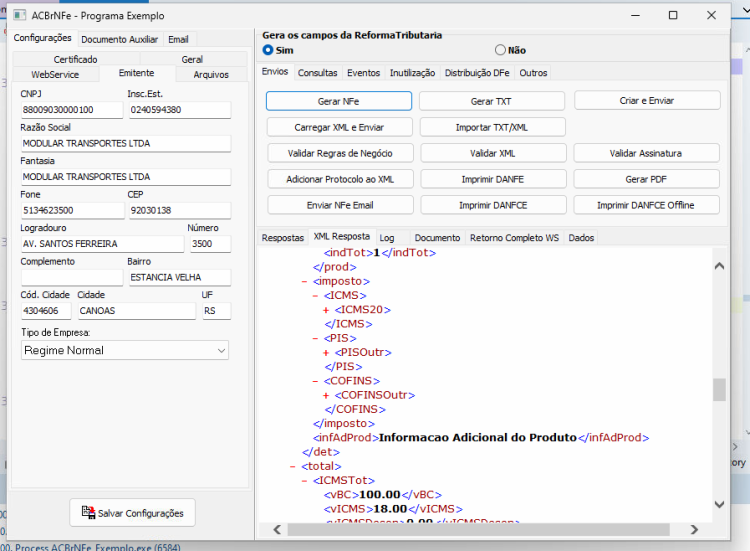
Task: Click the ACBrNFe application icon in title bar
Action: click(20, 15)
